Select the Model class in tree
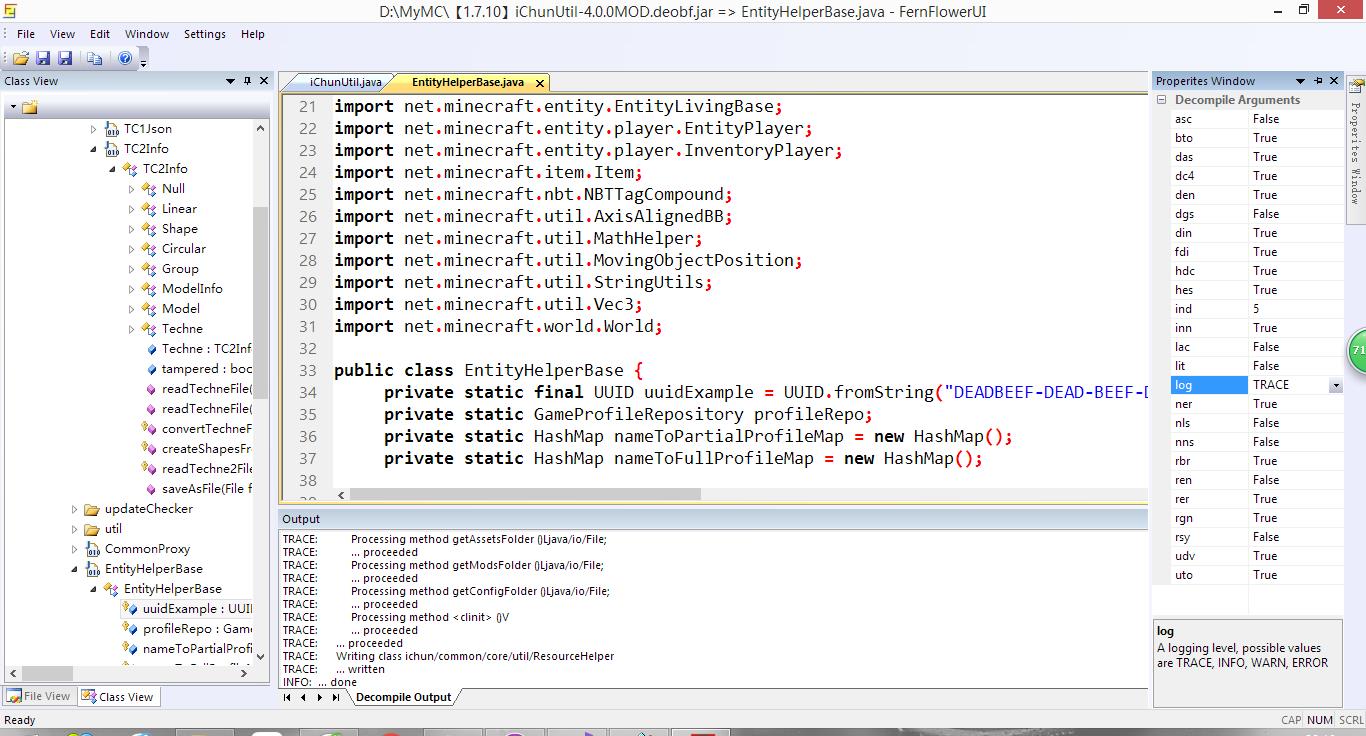The width and height of the screenshot is (1366, 736). pos(181,309)
